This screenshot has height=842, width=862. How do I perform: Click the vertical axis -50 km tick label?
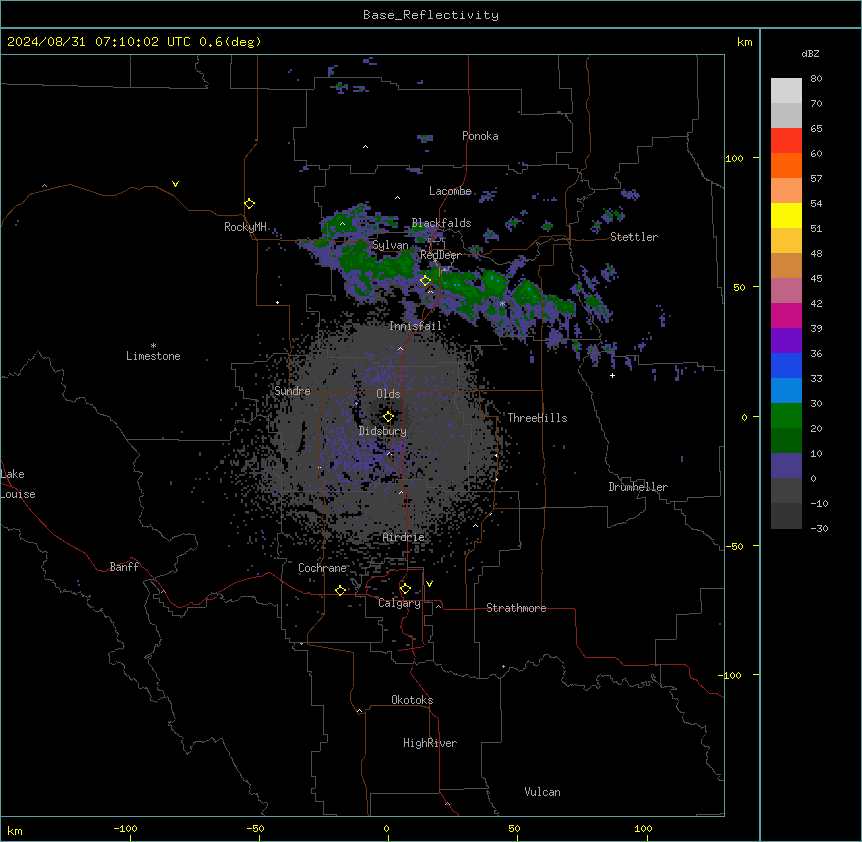click(x=734, y=546)
